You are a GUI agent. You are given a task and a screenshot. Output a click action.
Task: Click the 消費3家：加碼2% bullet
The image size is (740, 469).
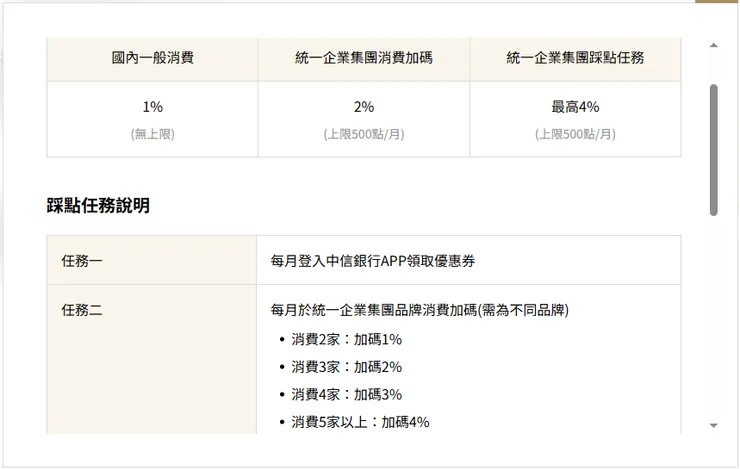pos(347,367)
